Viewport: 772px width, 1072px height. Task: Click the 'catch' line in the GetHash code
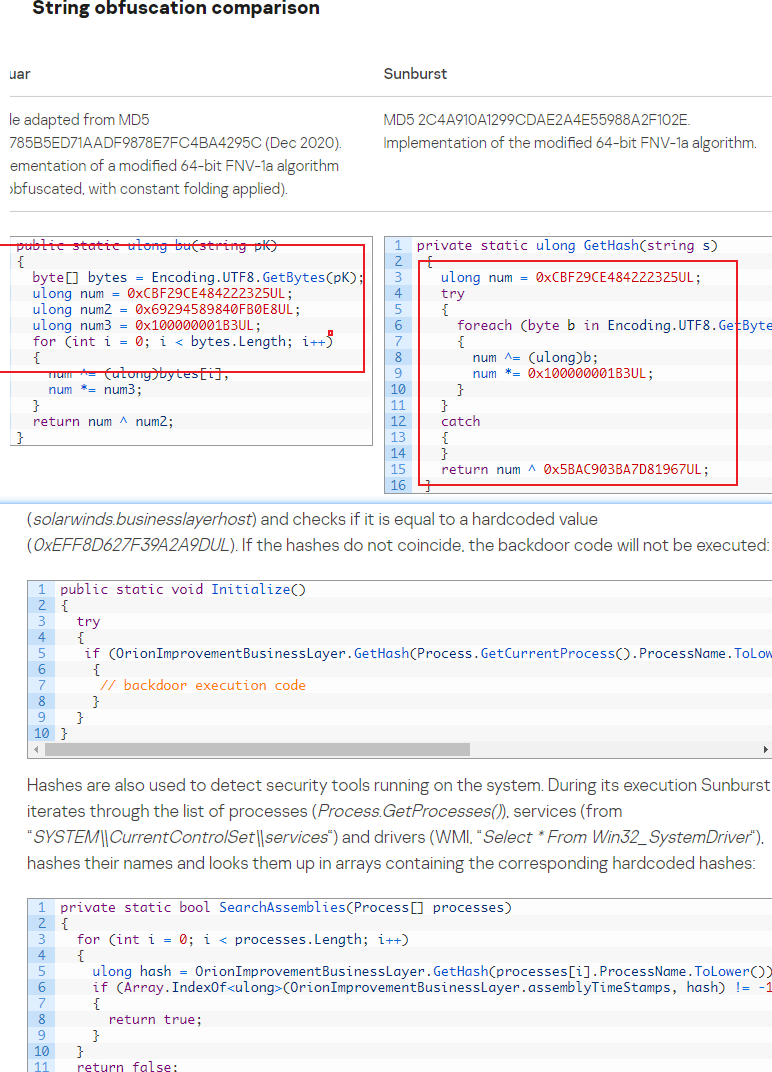click(x=460, y=421)
